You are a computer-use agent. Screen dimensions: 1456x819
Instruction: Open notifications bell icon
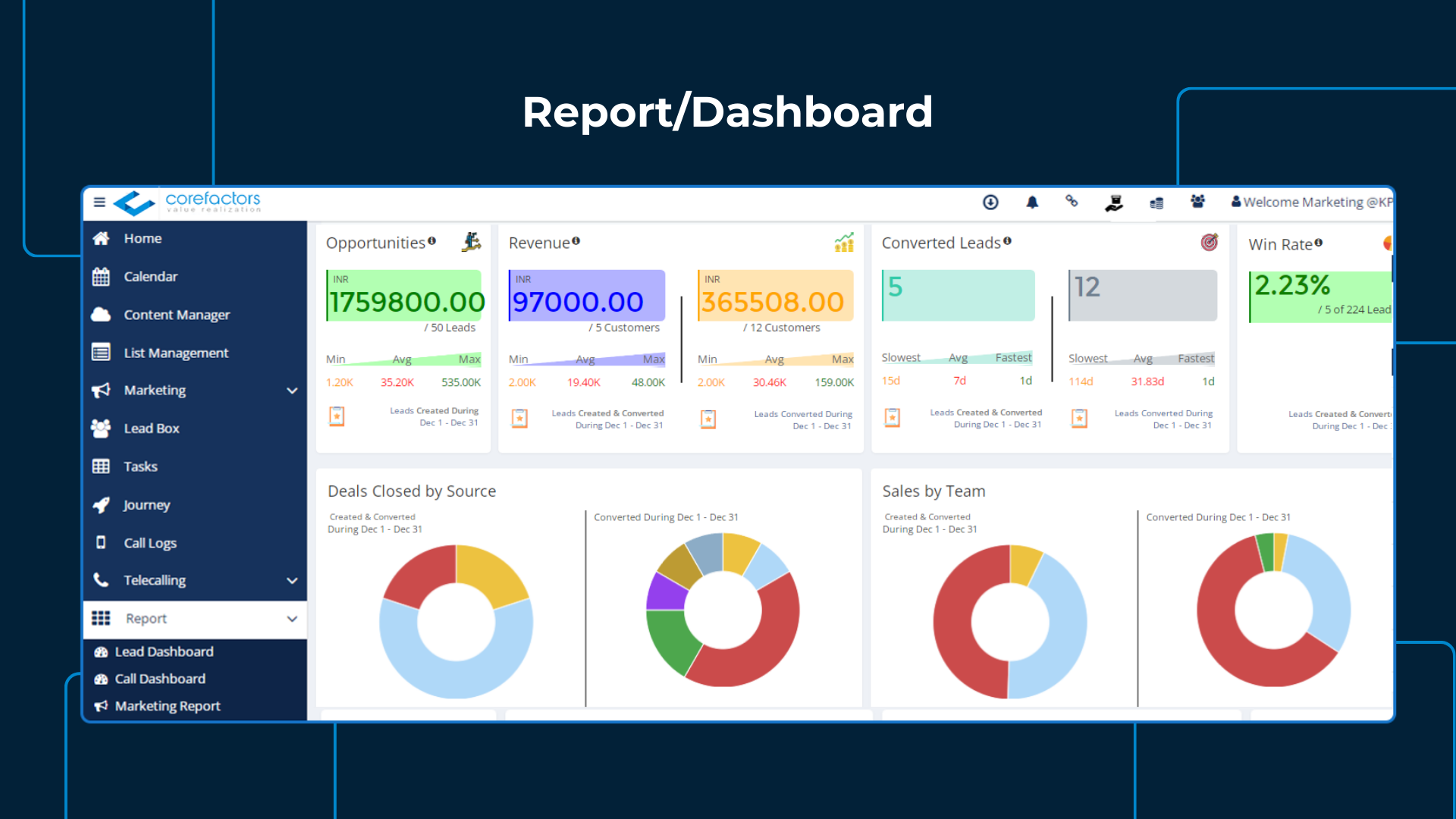click(1032, 202)
